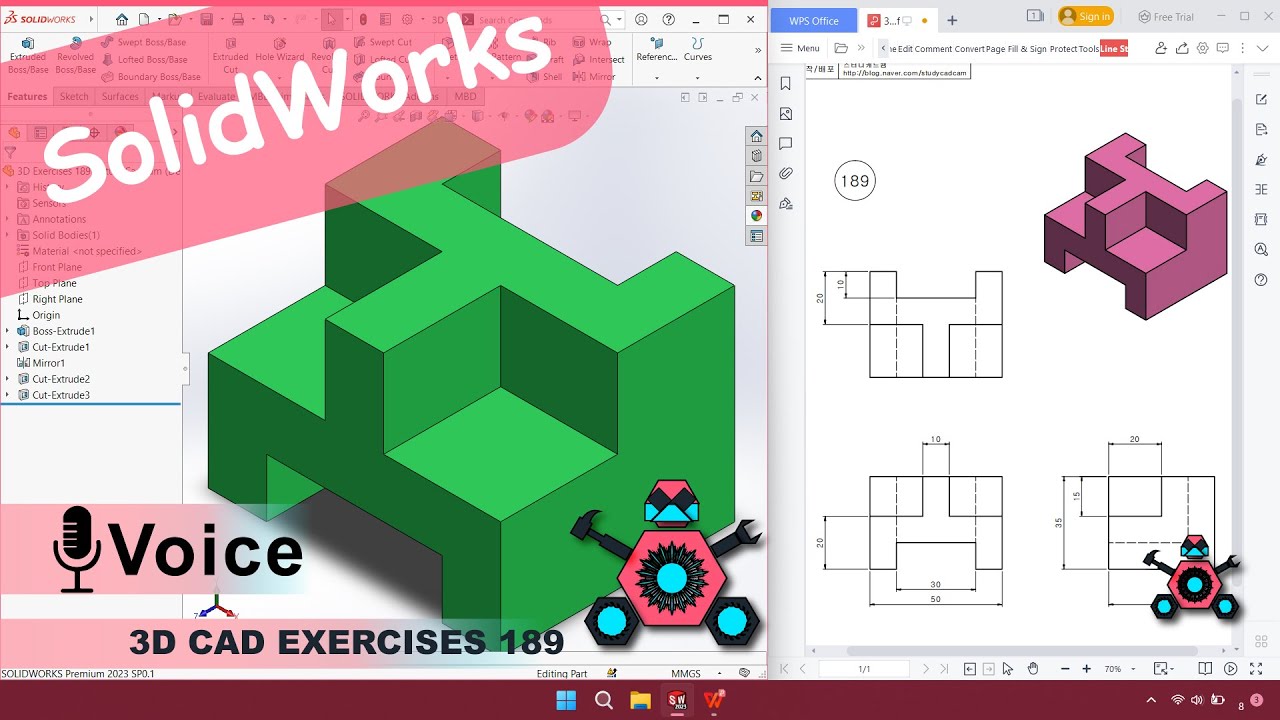
Task: Click the Free Trial link
Action: pos(1166,16)
